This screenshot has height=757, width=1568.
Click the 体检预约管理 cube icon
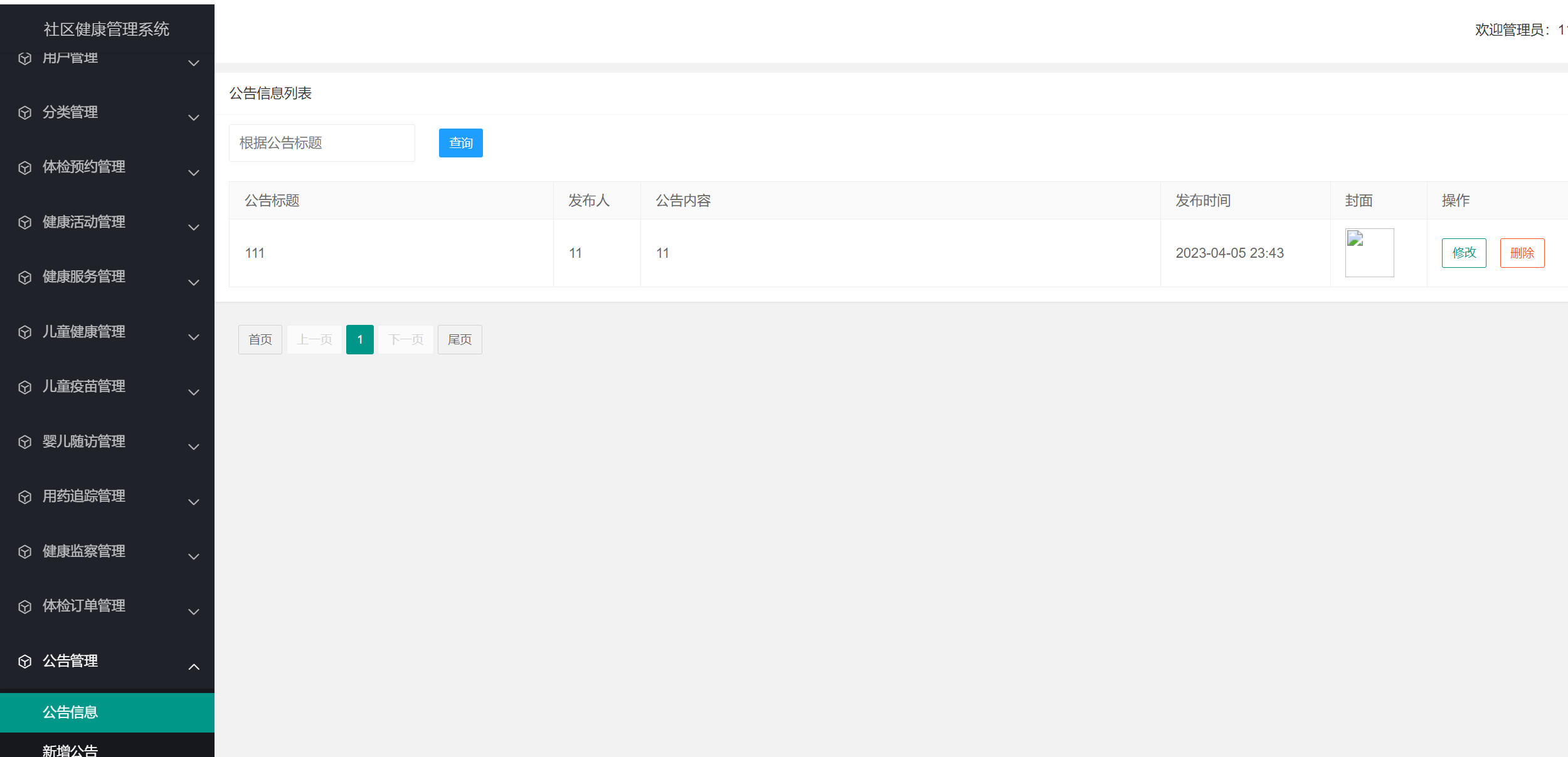click(x=24, y=168)
